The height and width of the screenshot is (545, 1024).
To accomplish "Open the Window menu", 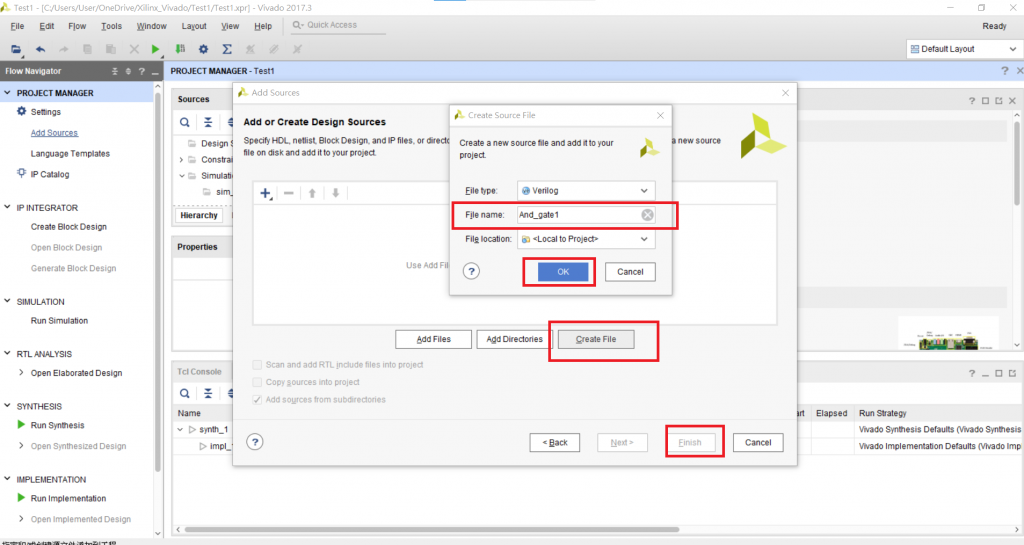I will [152, 26].
